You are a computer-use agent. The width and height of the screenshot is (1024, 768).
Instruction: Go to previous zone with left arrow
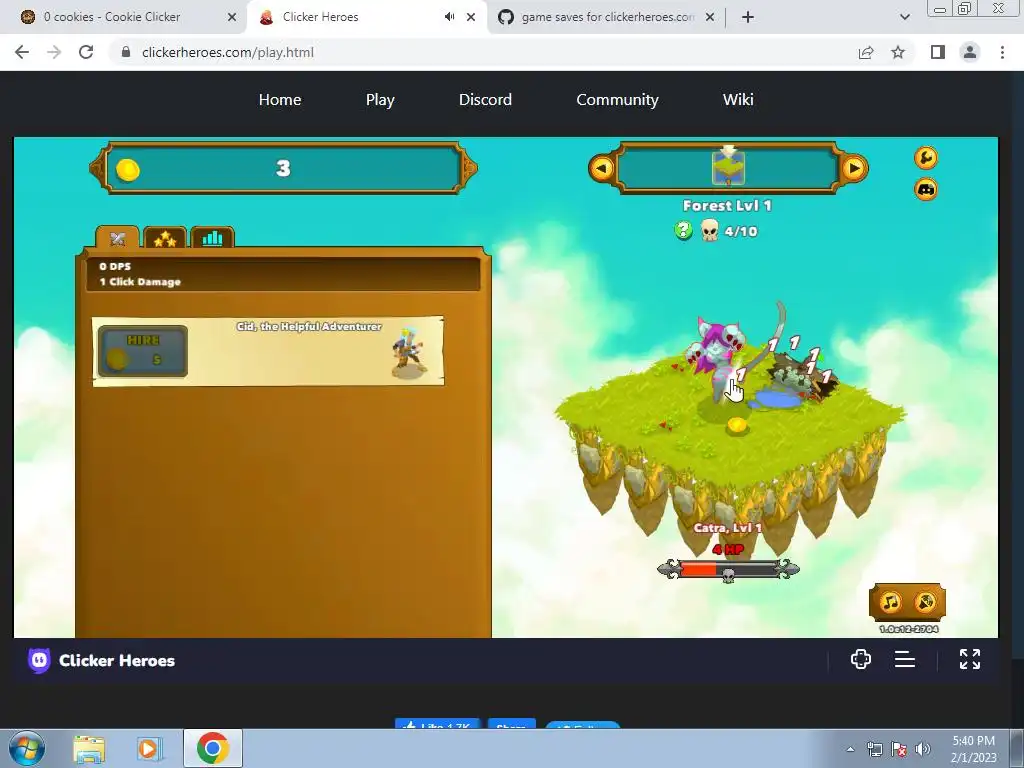[601, 168]
